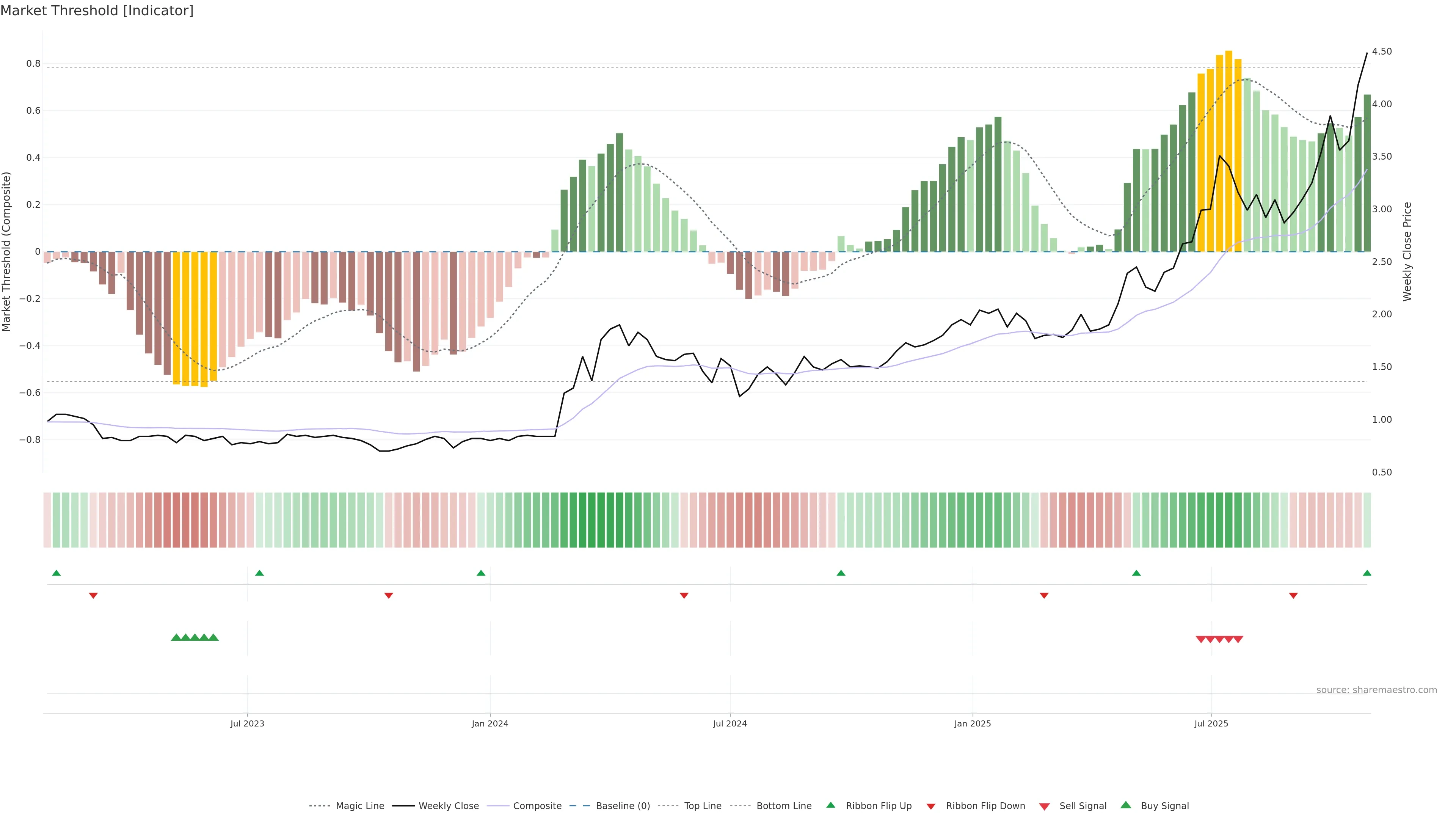This screenshot has width=1456, height=819.
Task: Click the leftmost red Ribbon Flip Down marker
Action: (93, 595)
